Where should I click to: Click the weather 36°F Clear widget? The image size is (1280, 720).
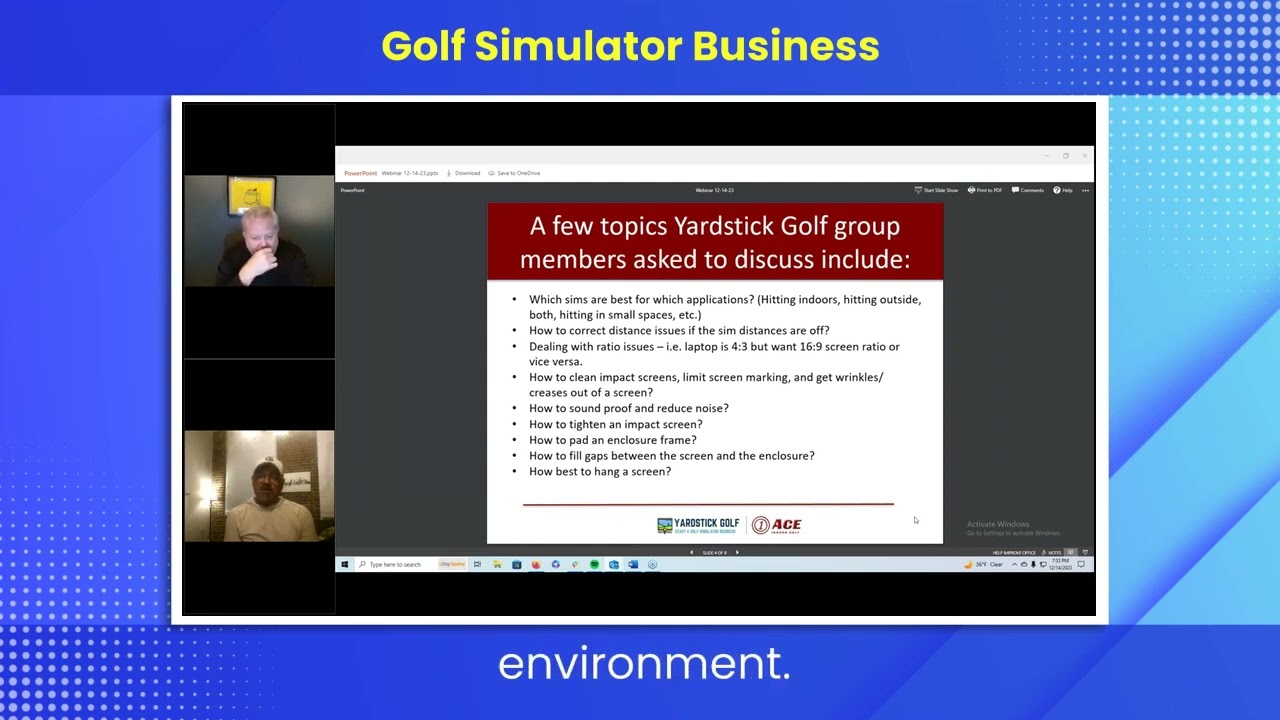984,564
